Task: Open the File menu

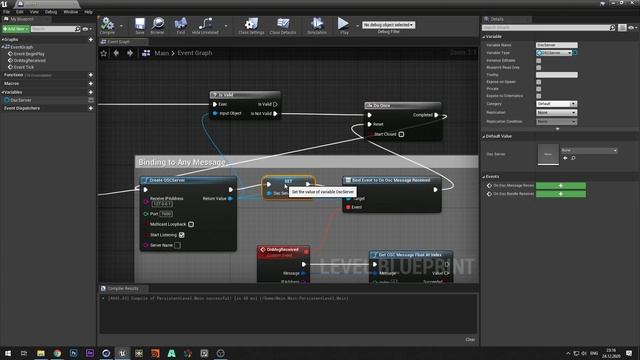Action: pyautogui.click(x=6, y=12)
